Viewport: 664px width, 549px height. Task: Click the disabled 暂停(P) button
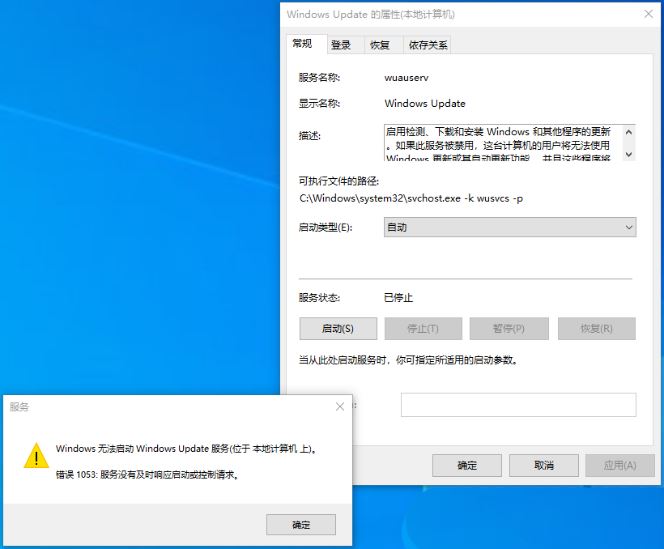pos(509,329)
